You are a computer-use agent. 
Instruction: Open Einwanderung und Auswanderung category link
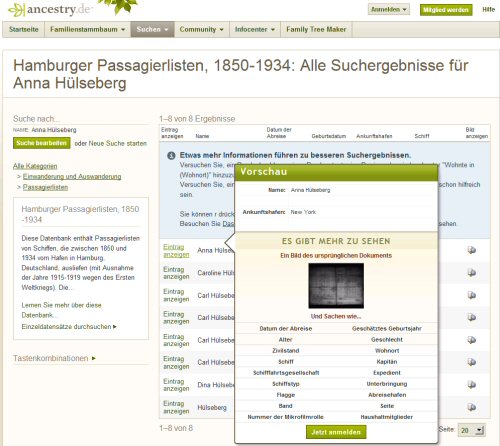click(x=72, y=176)
